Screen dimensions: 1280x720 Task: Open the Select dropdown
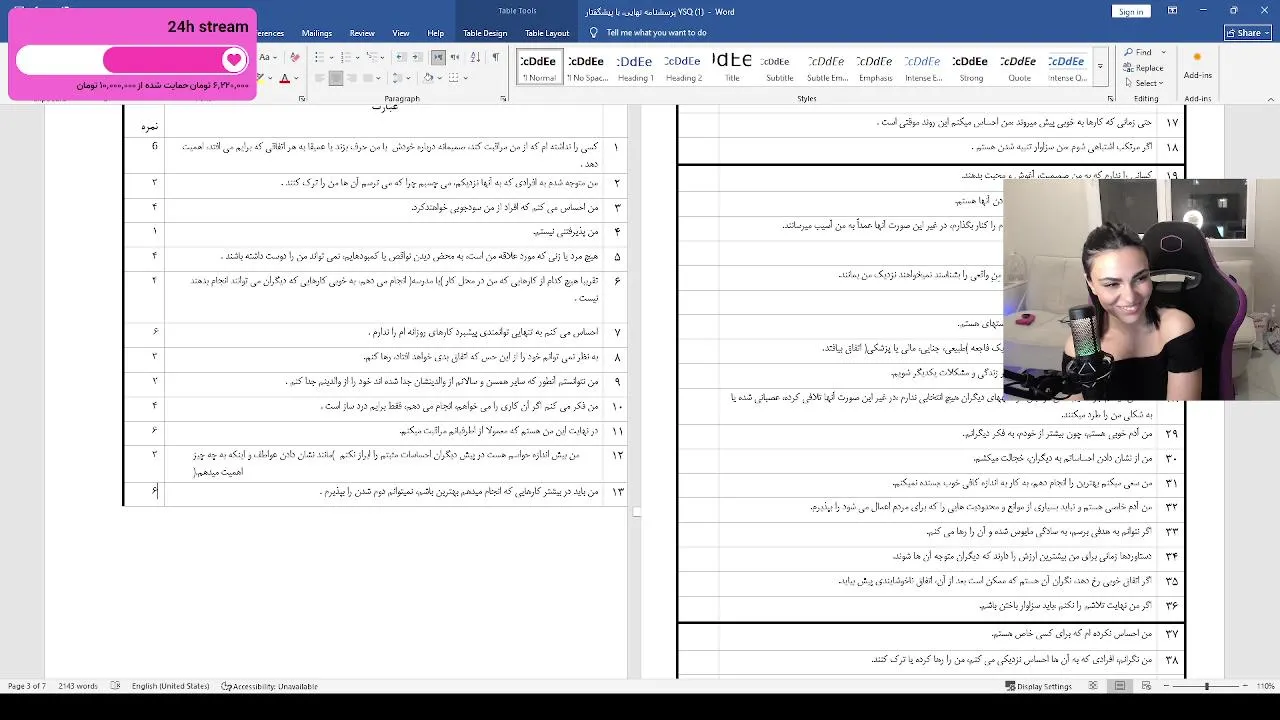[x=1143, y=83]
